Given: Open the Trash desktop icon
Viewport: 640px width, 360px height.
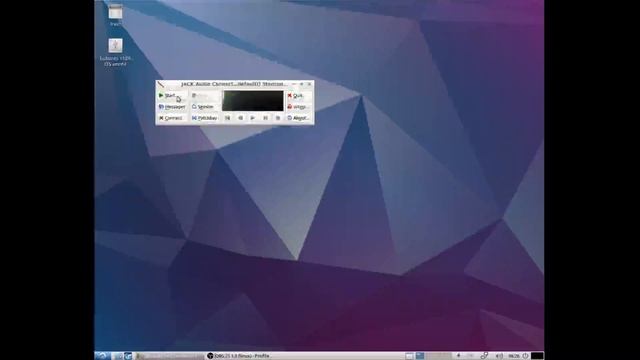Looking at the screenshot, I should [x=116, y=15].
